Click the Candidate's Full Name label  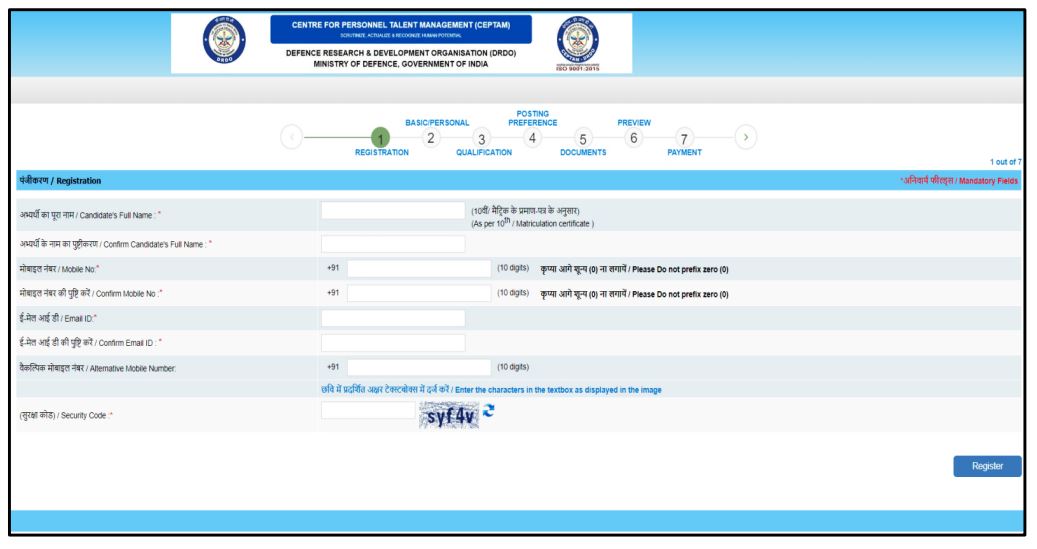click(90, 215)
